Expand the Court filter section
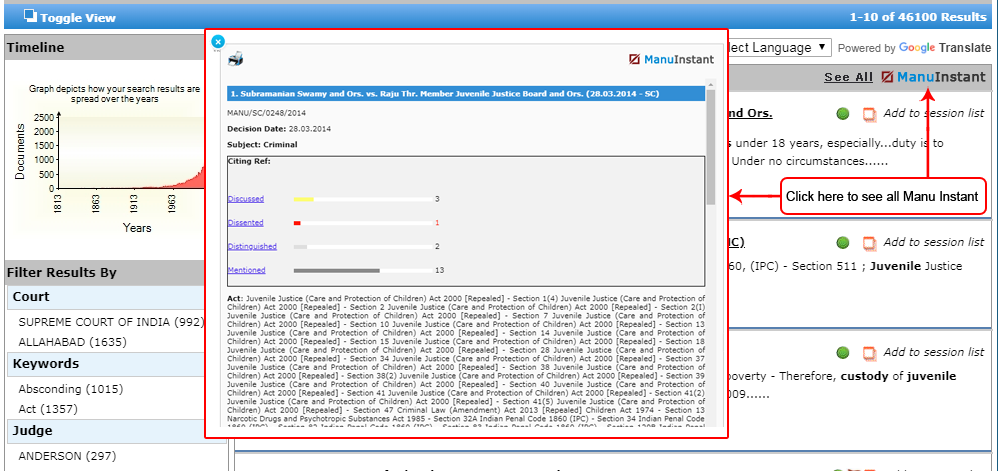Image resolution: width=998 pixels, height=471 pixels. (x=32, y=297)
